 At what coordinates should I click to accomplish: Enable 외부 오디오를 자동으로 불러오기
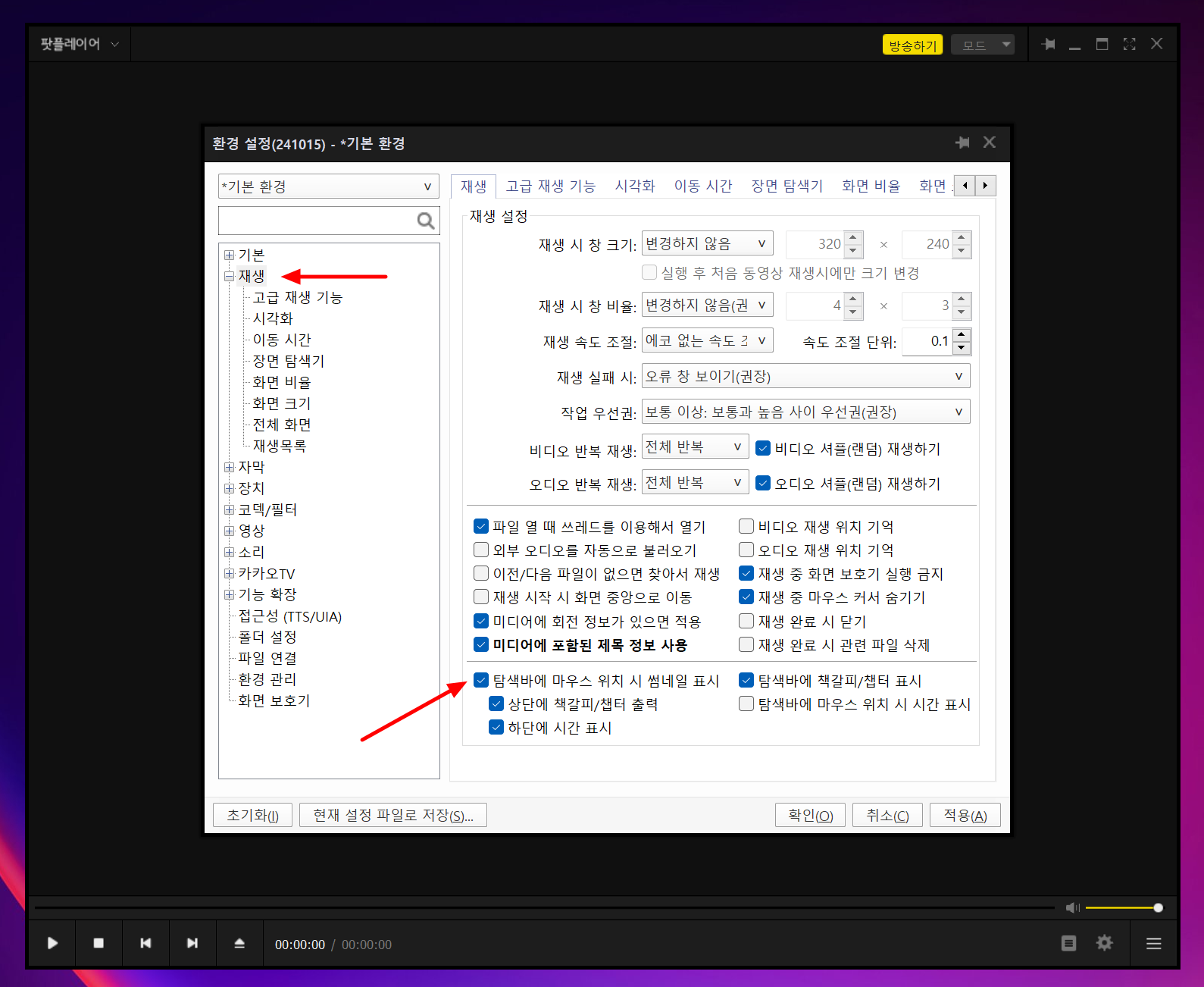point(481,550)
